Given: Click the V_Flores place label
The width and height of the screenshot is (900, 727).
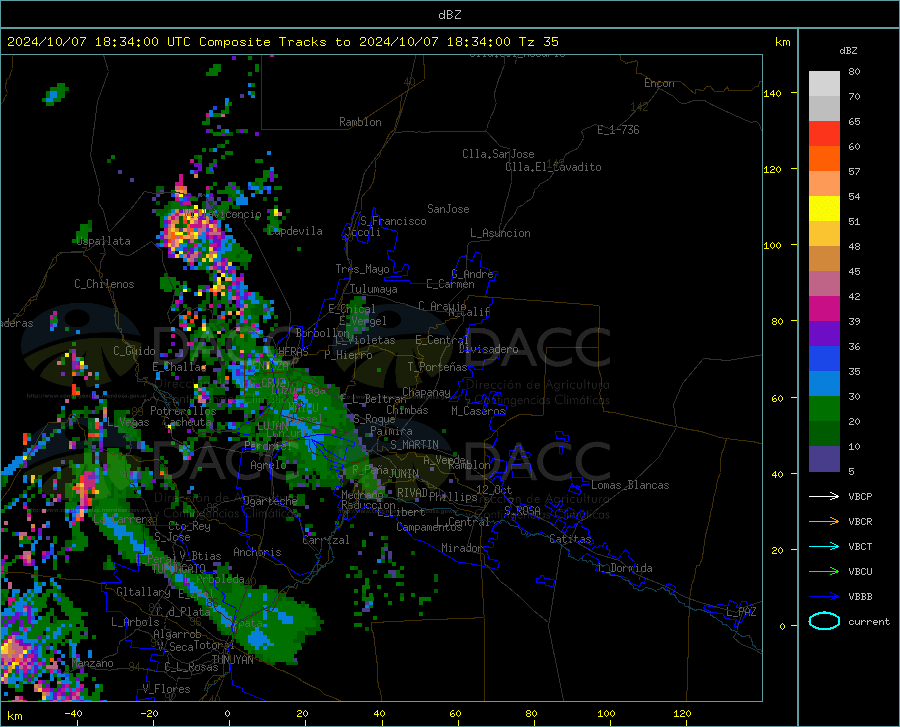Looking at the screenshot, I should 166,689.
